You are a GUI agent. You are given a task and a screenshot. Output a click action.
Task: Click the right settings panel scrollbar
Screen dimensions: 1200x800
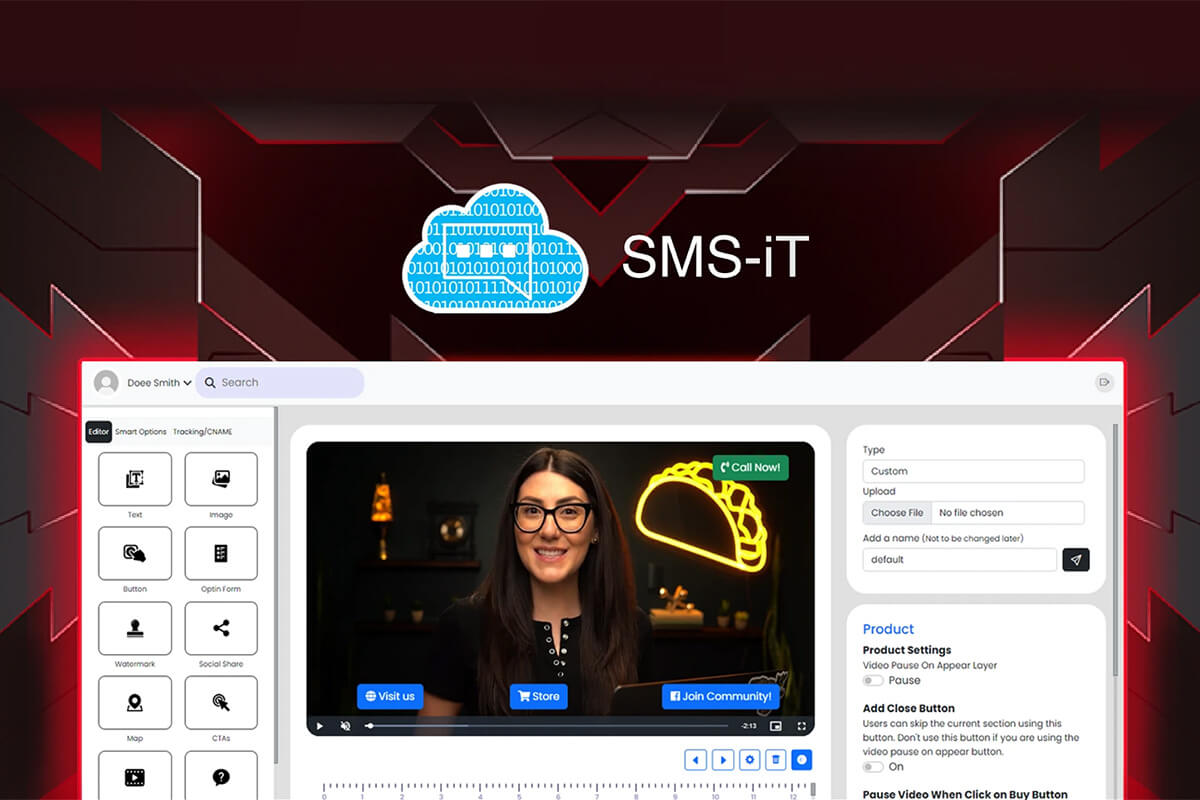(x=1116, y=550)
